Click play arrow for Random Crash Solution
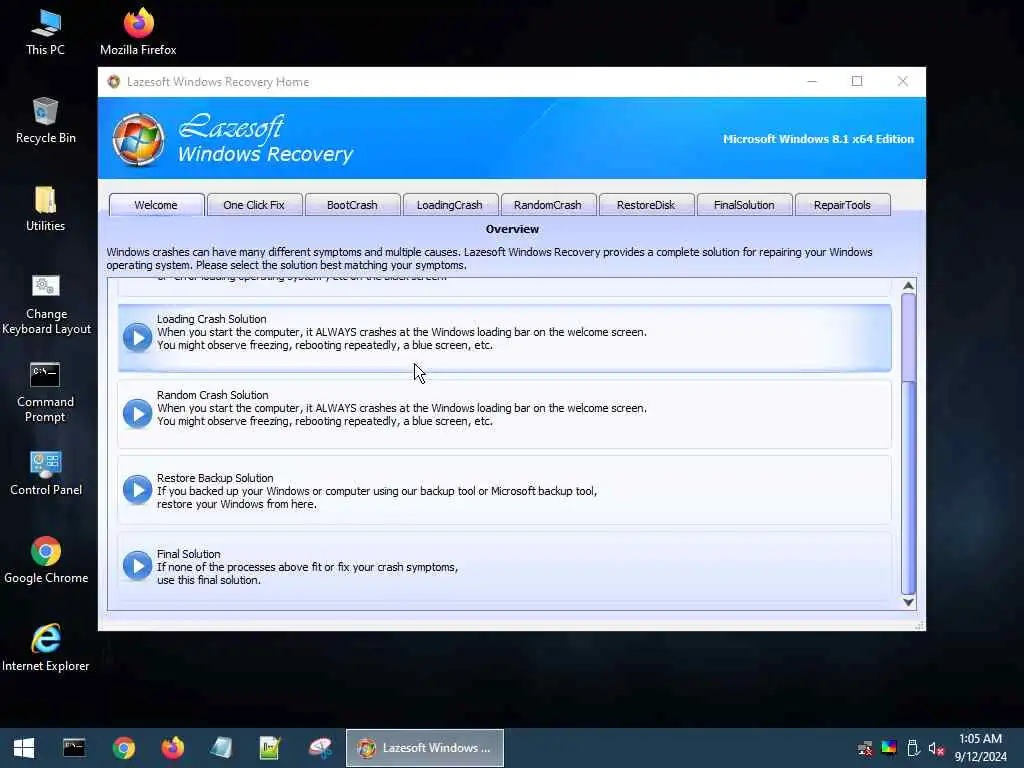This screenshot has width=1024, height=768. (x=137, y=413)
